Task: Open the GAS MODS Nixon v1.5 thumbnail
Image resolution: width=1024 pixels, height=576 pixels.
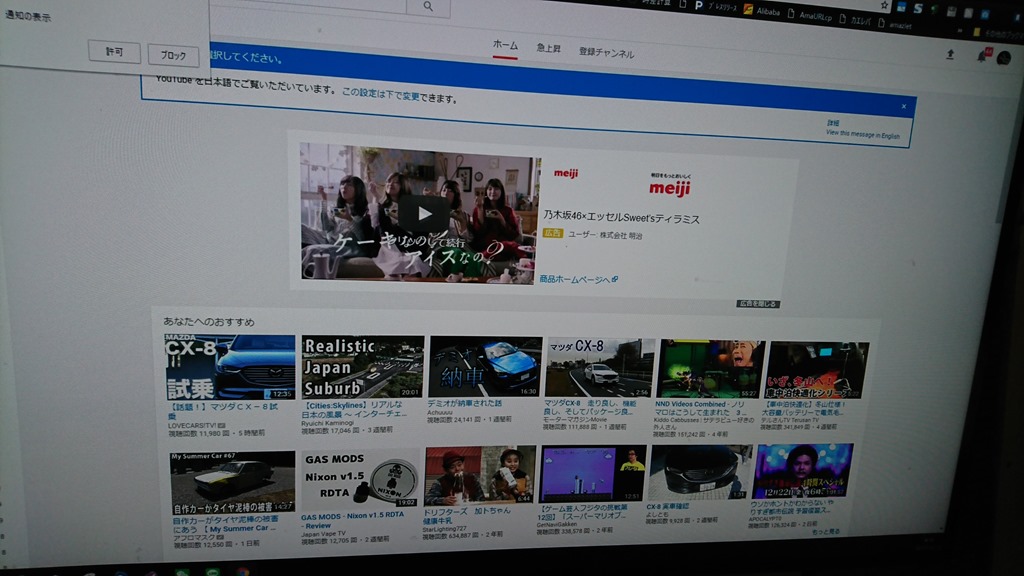Action: pyautogui.click(x=360, y=478)
